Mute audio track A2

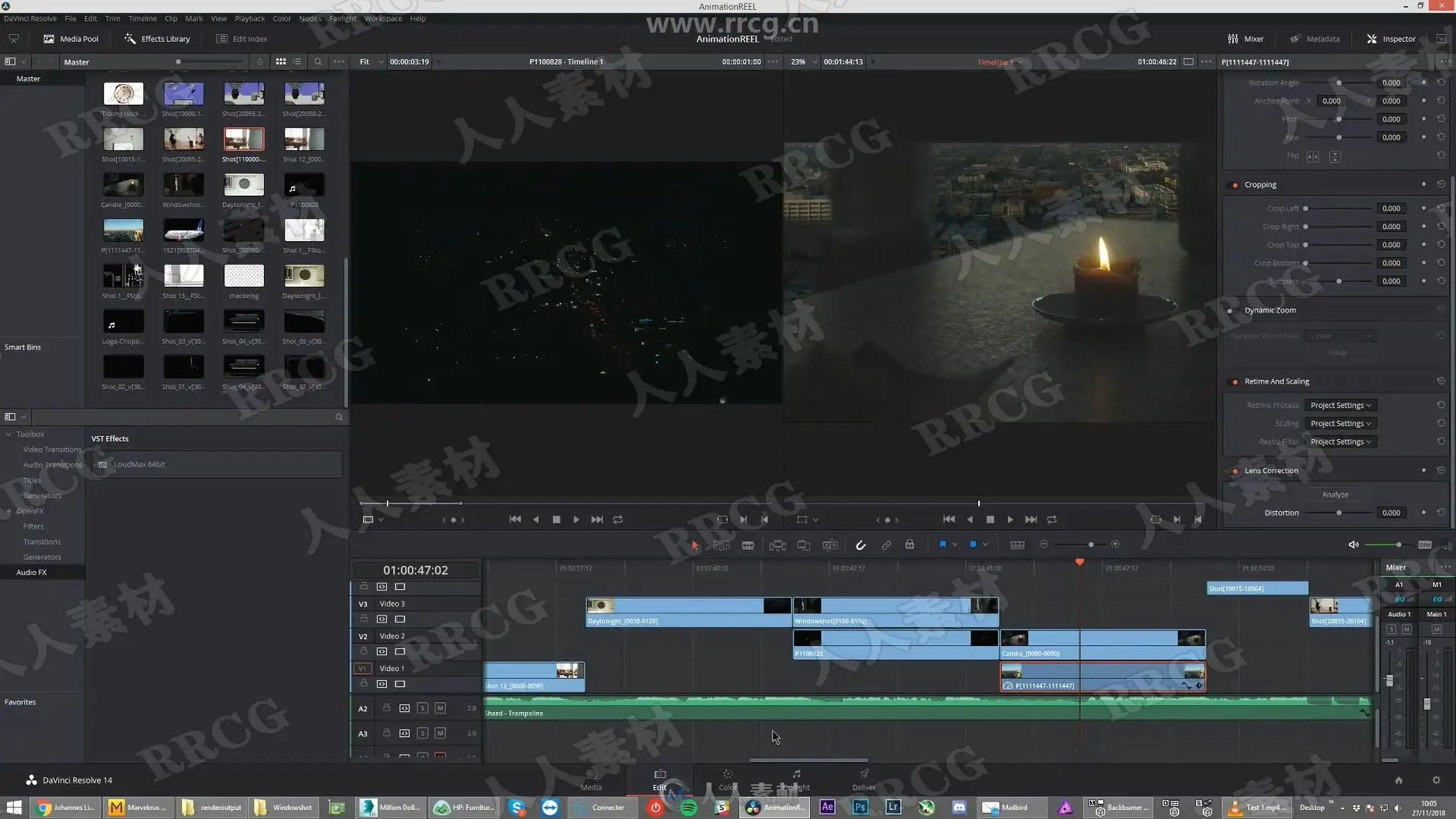coord(440,708)
